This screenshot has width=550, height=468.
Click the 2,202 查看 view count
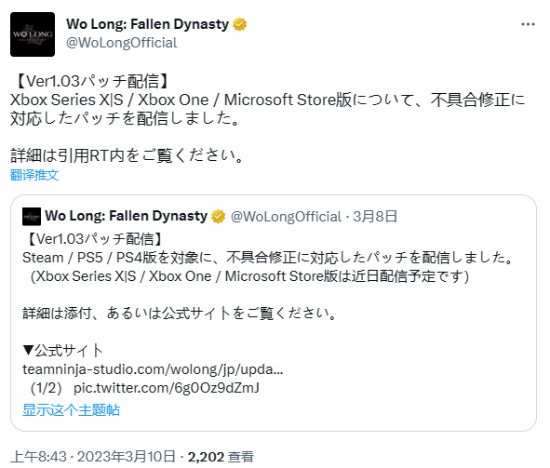221,457
